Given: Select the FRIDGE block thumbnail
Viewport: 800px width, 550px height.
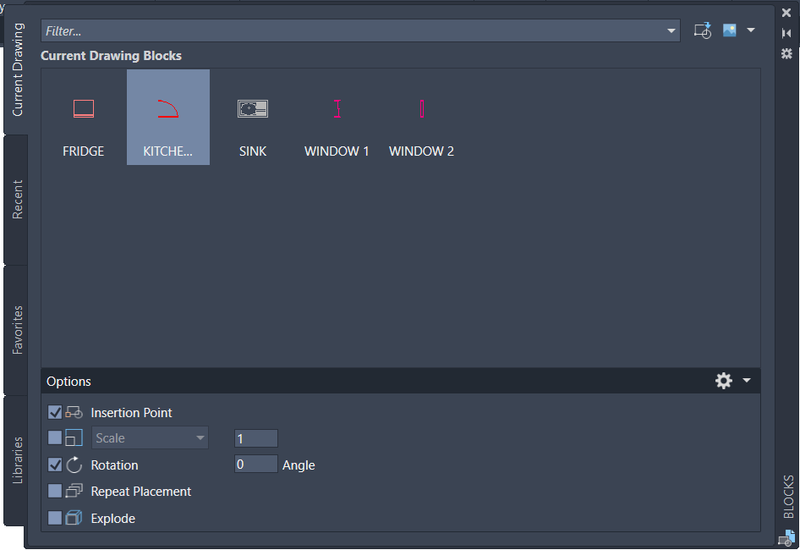Looking at the screenshot, I should [x=83, y=117].
